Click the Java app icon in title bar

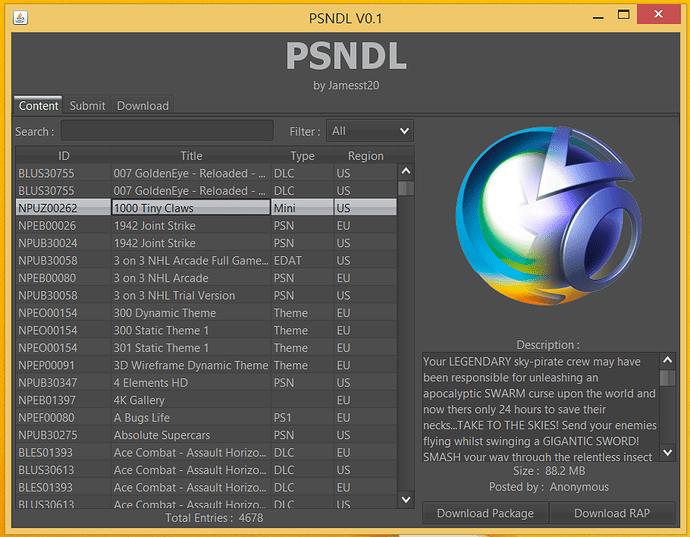pos(20,18)
